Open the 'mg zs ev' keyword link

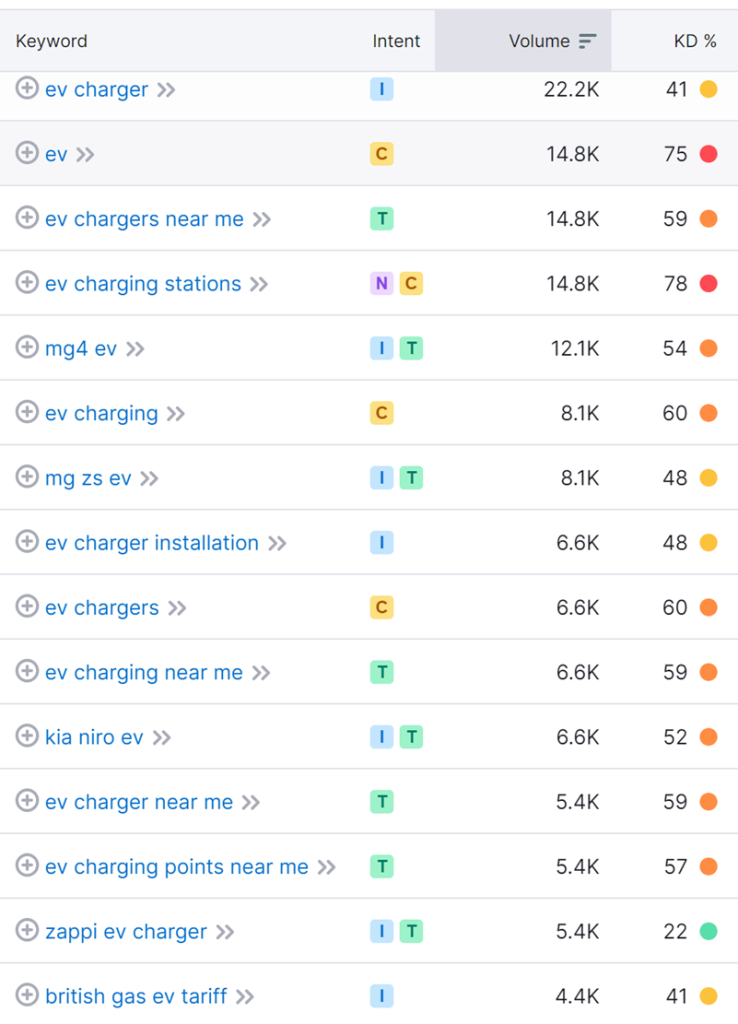88,478
